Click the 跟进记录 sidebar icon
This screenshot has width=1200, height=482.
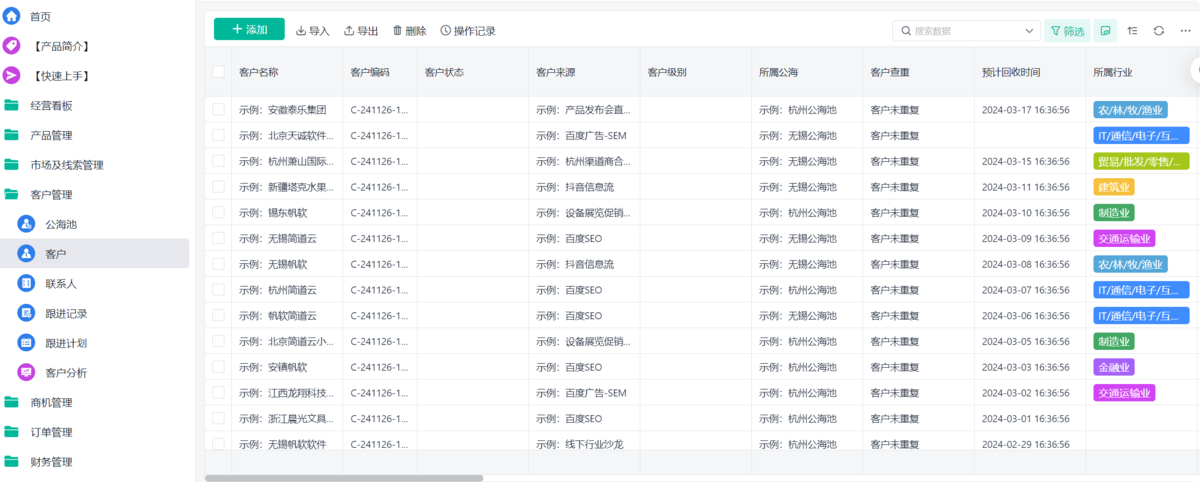27,313
